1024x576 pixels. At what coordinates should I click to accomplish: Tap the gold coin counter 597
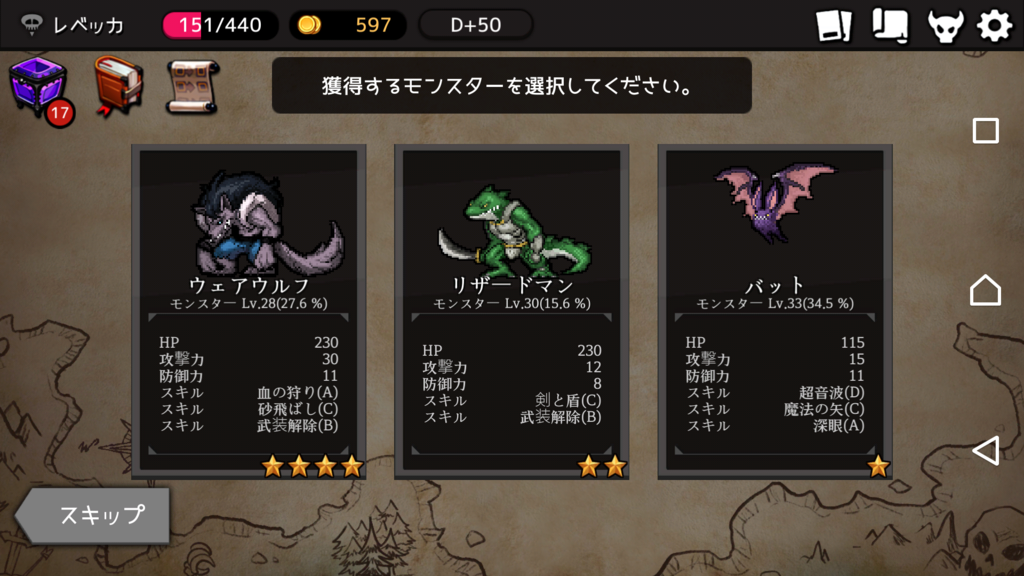point(347,25)
